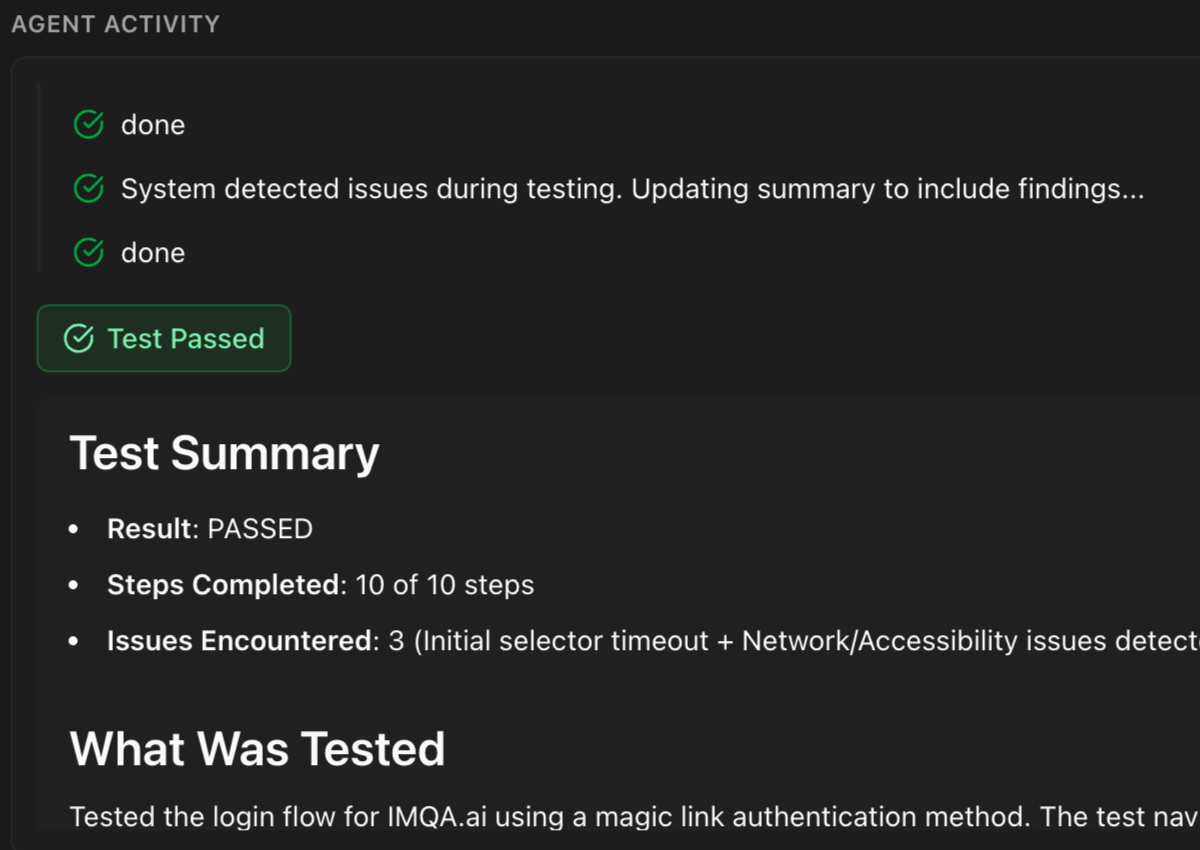The height and width of the screenshot is (850, 1200).
Task: Select the checkmark icon next to the findings message
Action: (88, 188)
